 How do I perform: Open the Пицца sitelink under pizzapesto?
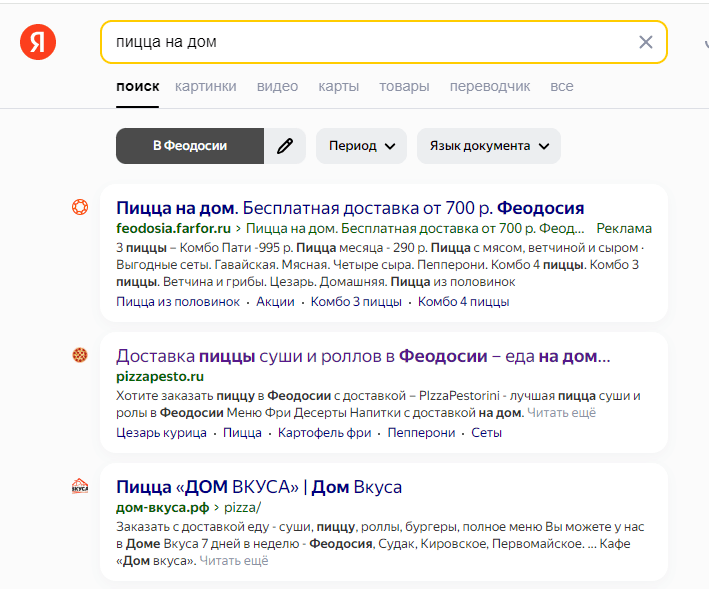click(x=242, y=433)
